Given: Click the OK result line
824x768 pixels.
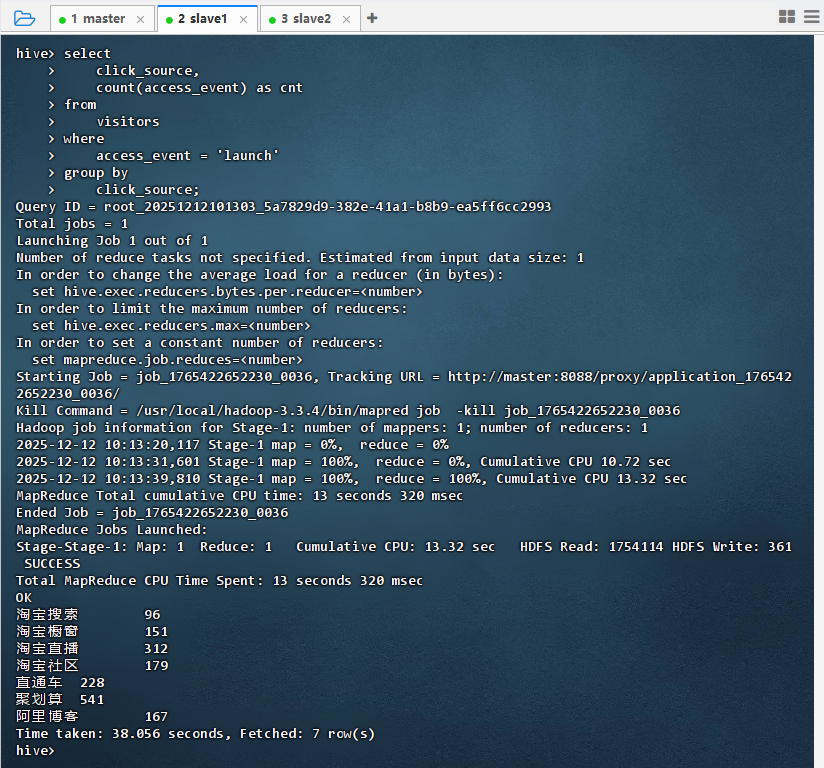Looking at the screenshot, I should 24,598.
